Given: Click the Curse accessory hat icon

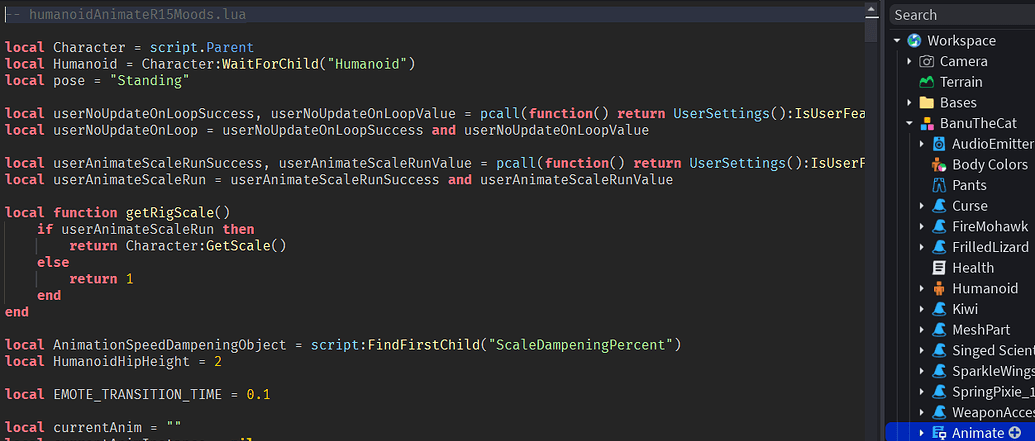Looking at the screenshot, I should (939, 206).
